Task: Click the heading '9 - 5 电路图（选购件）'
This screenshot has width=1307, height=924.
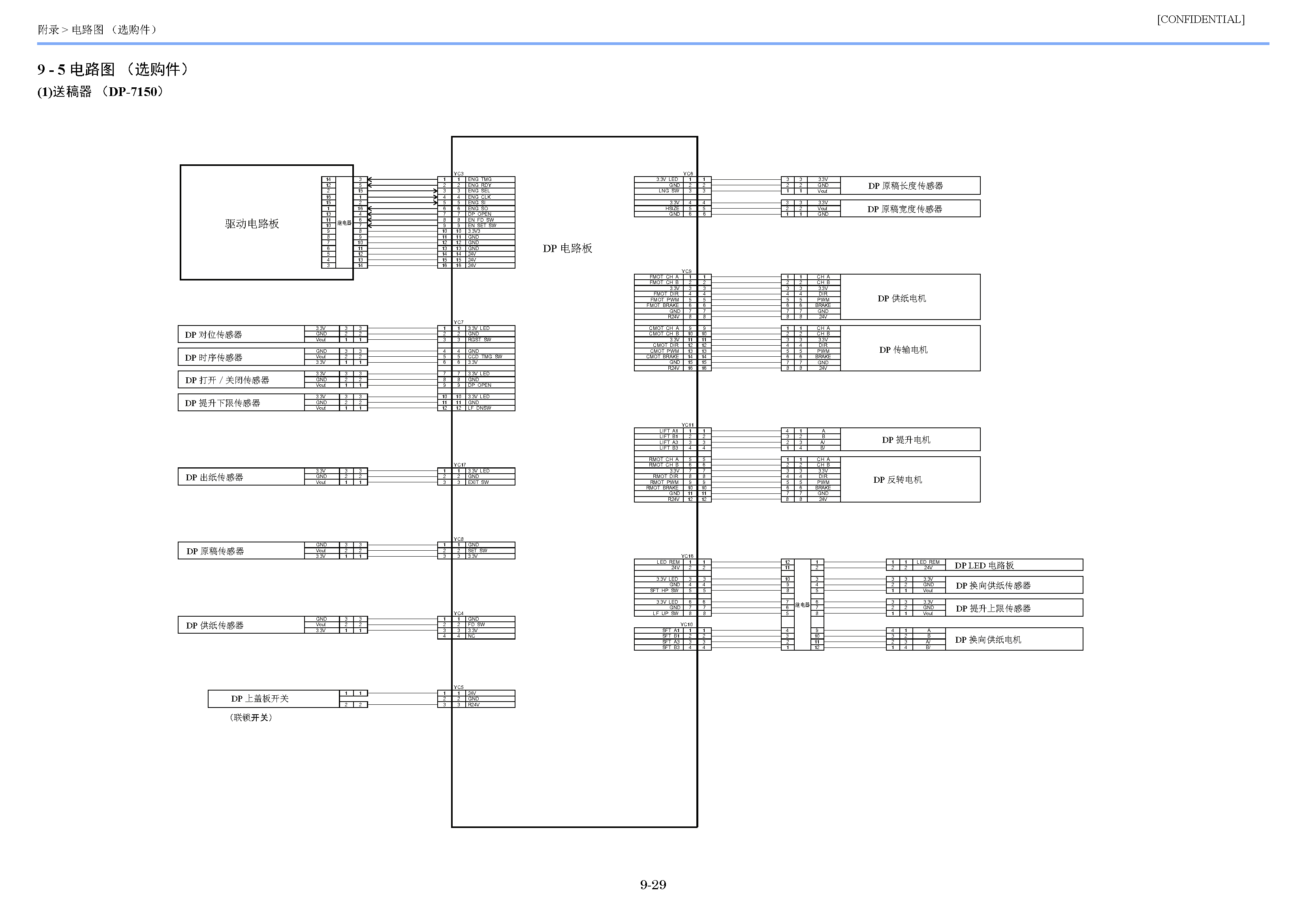Action: [113, 70]
